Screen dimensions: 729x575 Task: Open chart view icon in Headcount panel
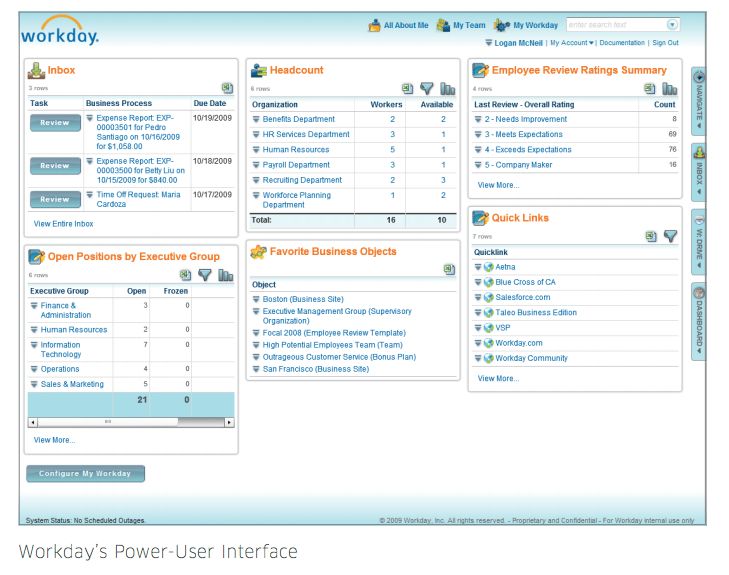[x=447, y=89]
